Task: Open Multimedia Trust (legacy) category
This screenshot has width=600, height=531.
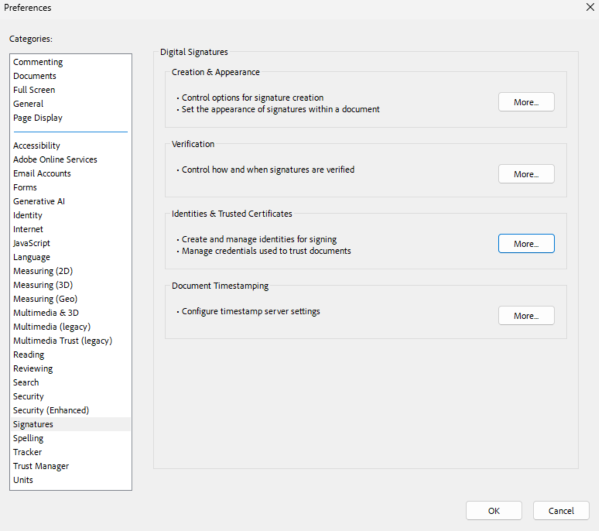Action: point(63,341)
